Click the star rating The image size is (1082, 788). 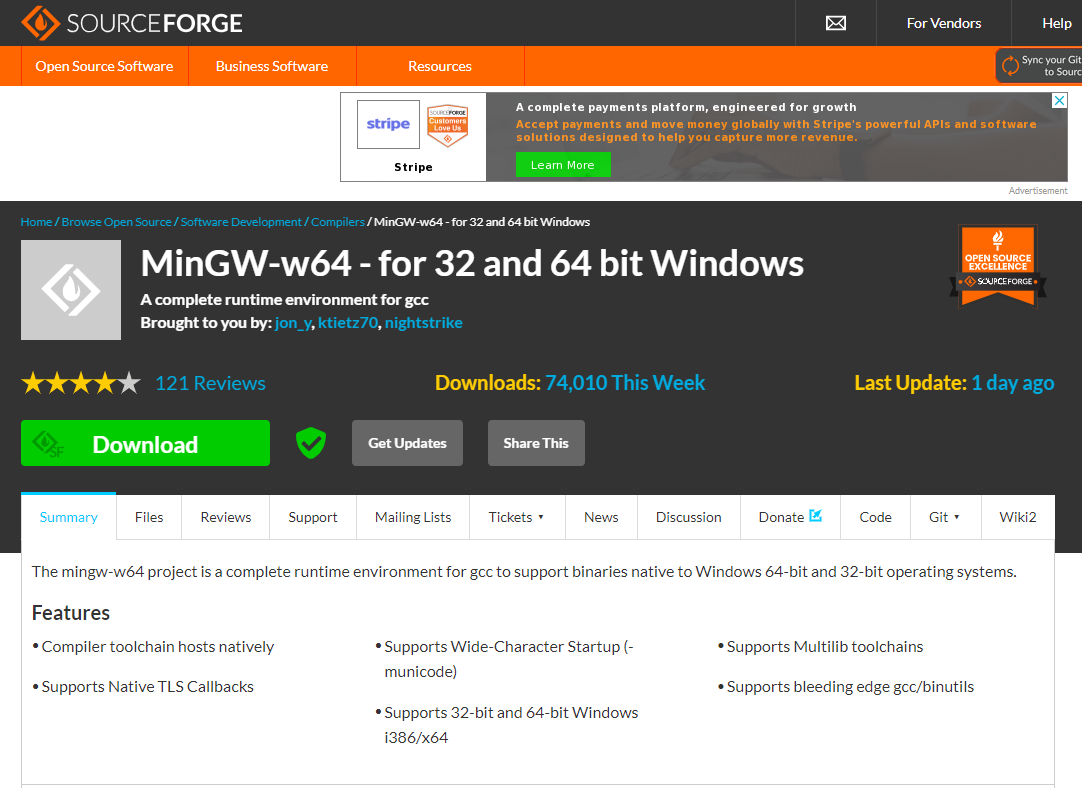[81, 382]
